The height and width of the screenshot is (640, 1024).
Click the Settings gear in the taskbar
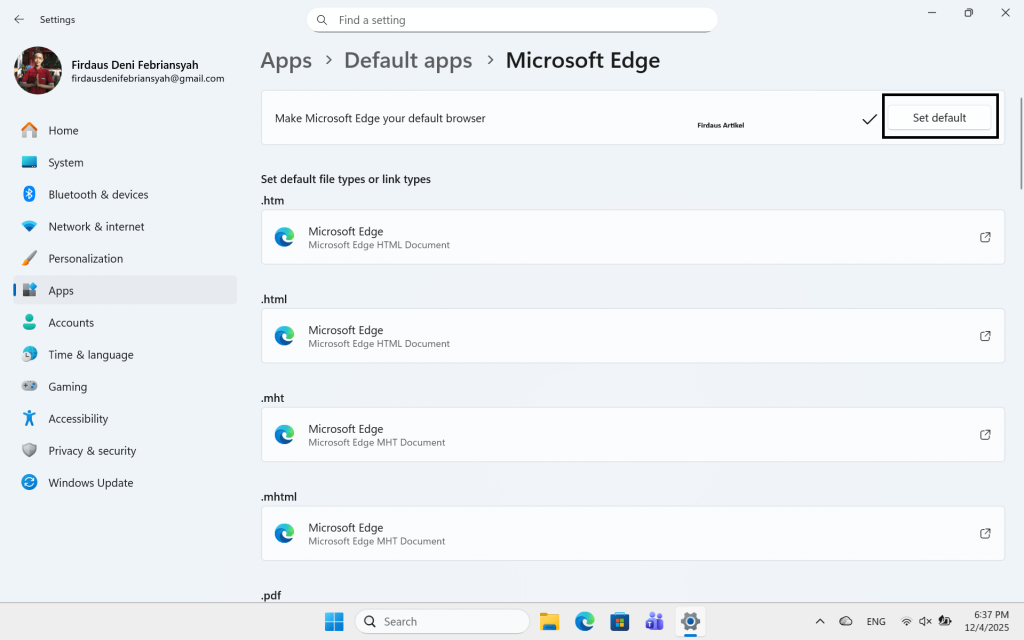(x=690, y=621)
